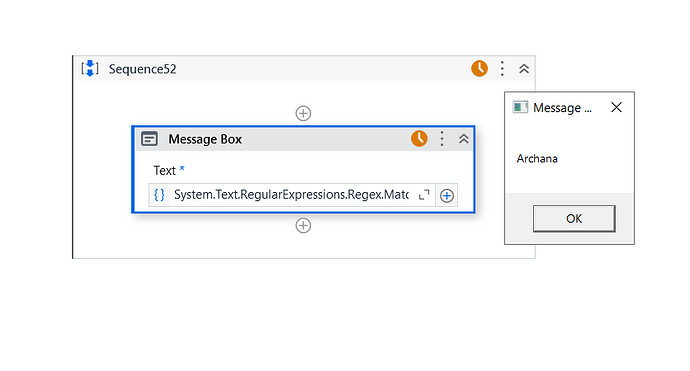The height and width of the screenshot is (371, 690).
Task: Open expanded editor for the Text expression
Action: [x=424, y=195]
